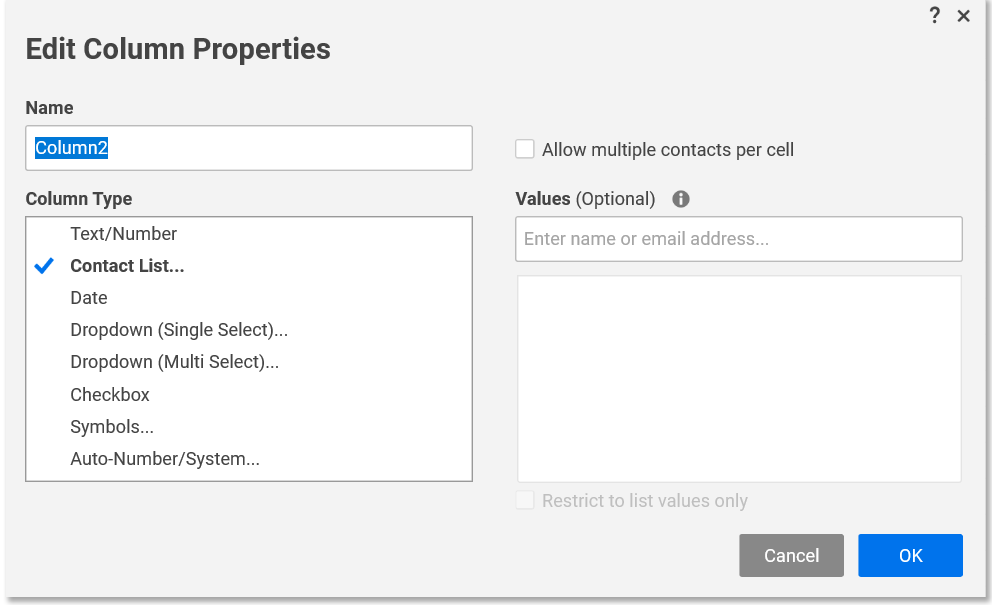Click the Edit Column Properties title
The height and width of the screenshot is (605, 992).
(178, 48)
